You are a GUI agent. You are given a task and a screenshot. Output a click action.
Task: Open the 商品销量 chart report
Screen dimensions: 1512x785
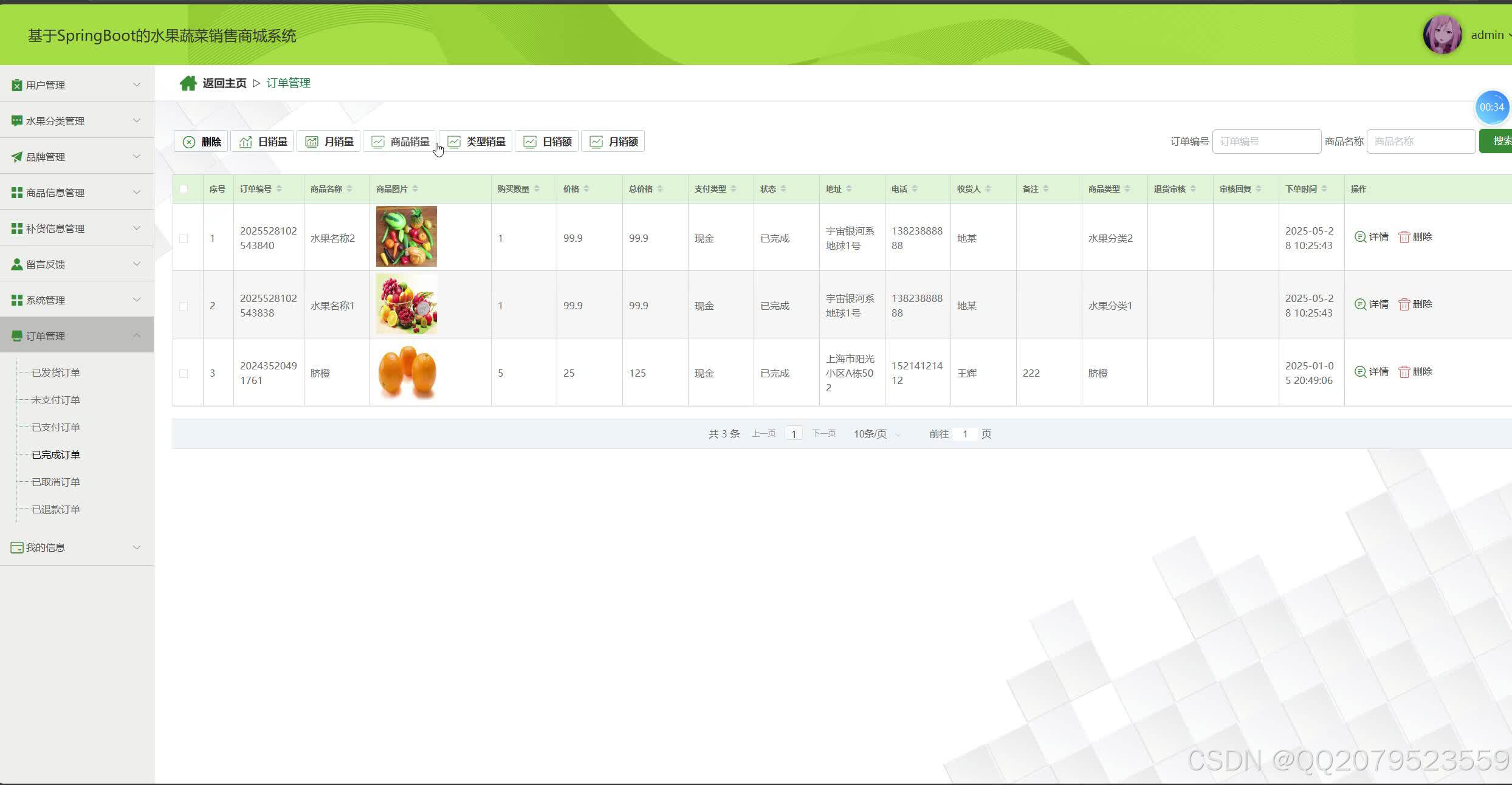400,142
